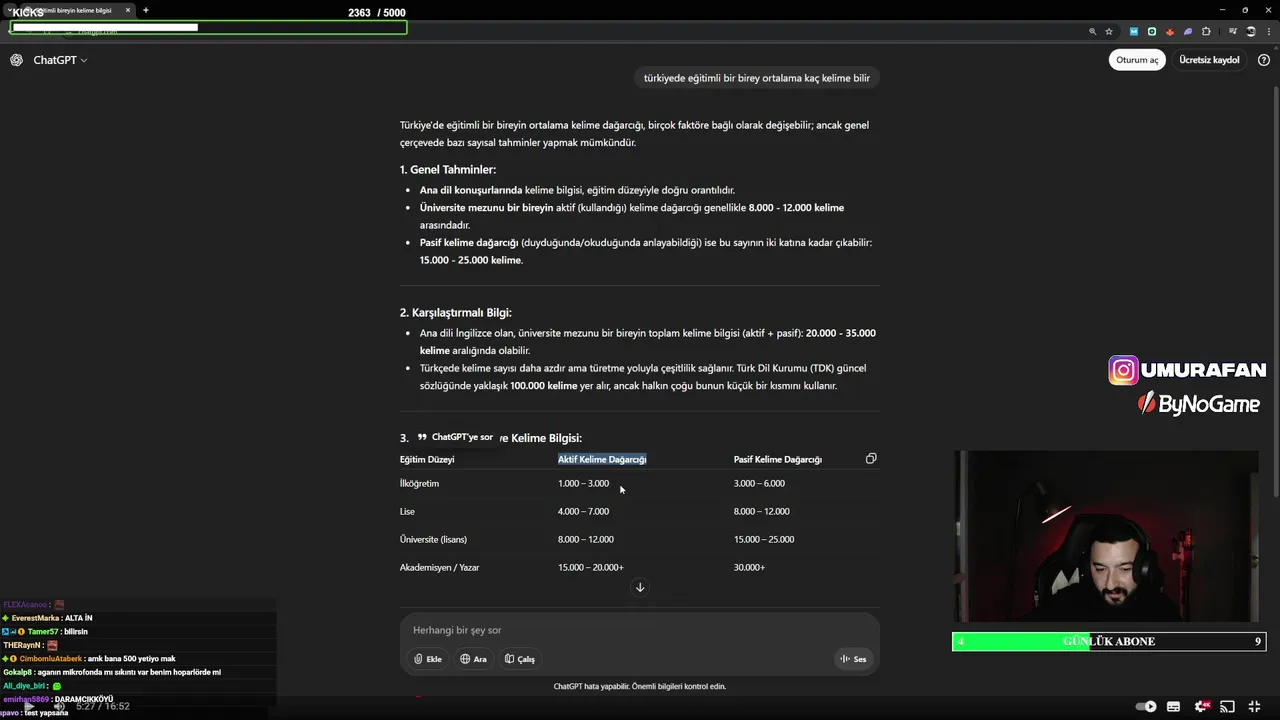Close the browser tab about kelime bilgisi
This screenshot has height=720, width=1280.
tap(128, 10)
